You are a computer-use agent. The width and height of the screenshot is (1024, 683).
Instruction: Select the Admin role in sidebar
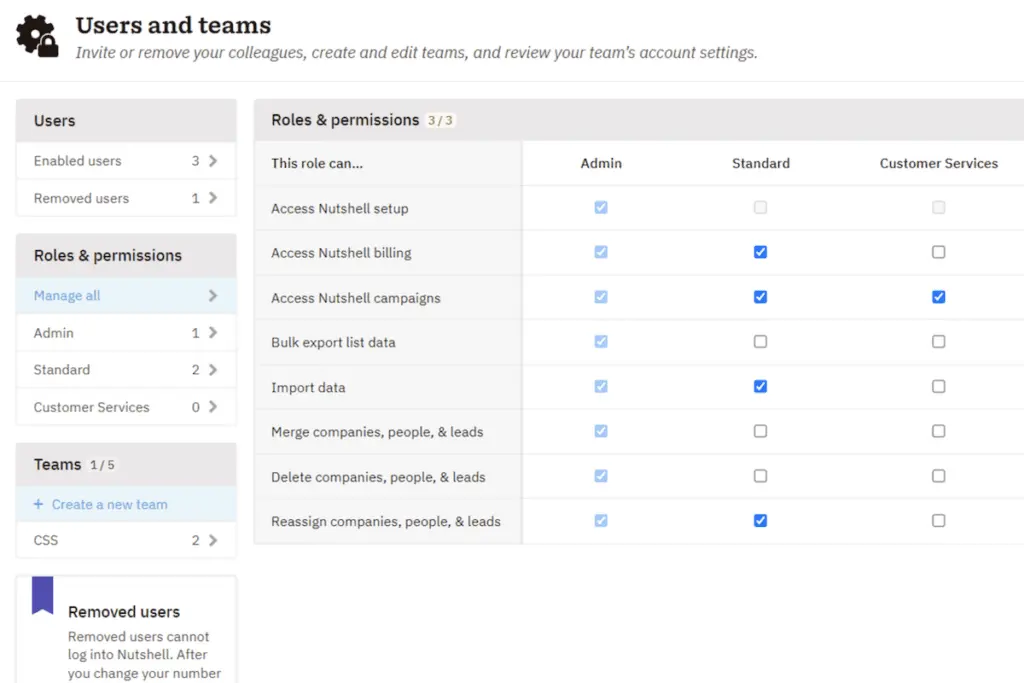click(x=126, y=333)
